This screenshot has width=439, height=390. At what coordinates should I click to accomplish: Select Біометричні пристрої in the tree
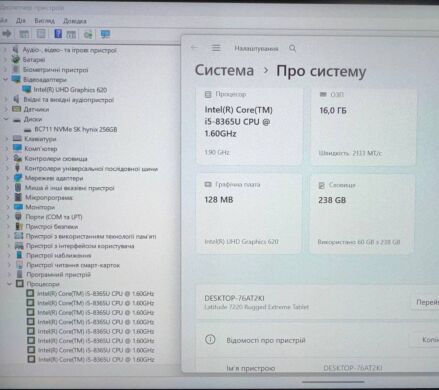click(55, 70)
